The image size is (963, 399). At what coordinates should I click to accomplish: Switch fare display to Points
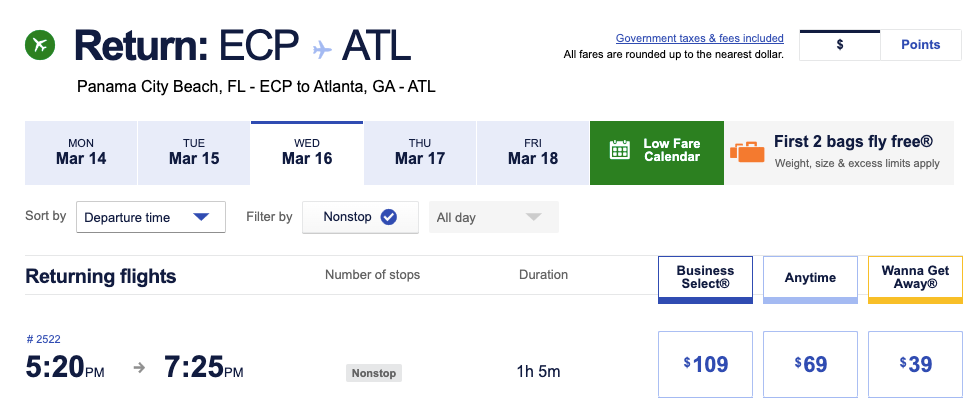click(921, 45)
